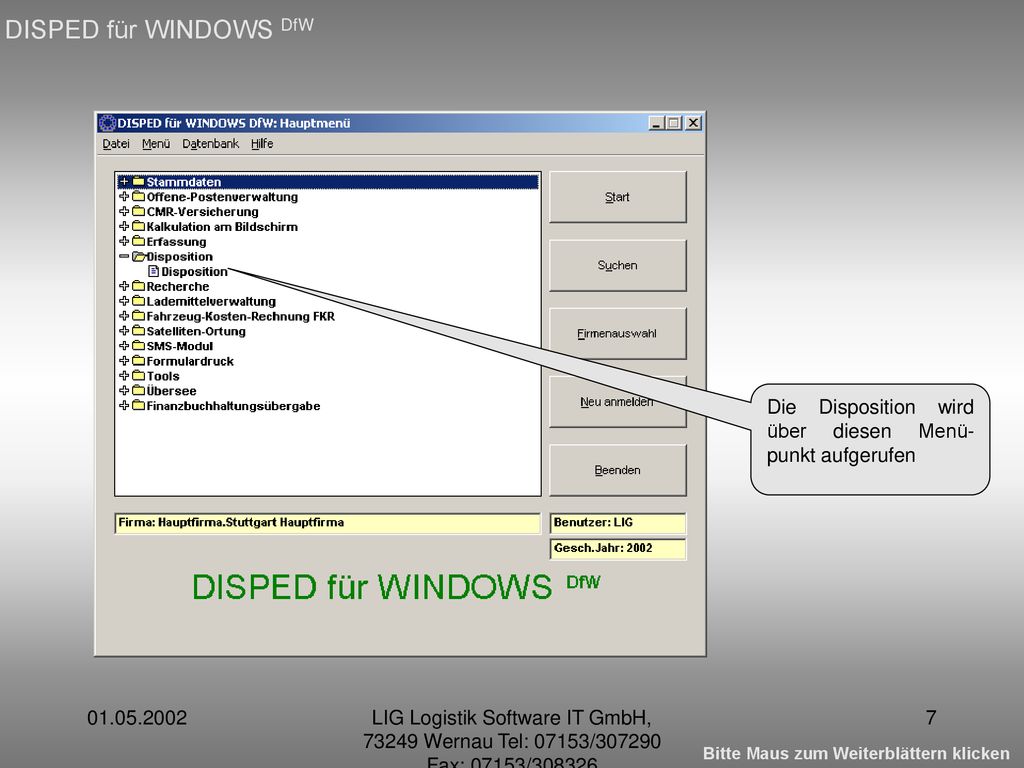Select 'Stammdaten' tree row text
The height and width of the screenshot is (768, 1024).
point(184,182)
